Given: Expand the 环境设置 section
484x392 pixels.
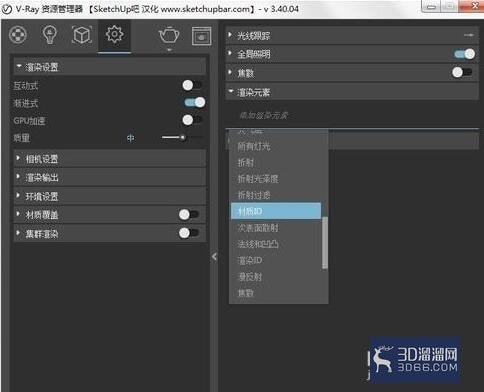Looking at the screenshot, I should pyautogui.click(x=109, y=196).
